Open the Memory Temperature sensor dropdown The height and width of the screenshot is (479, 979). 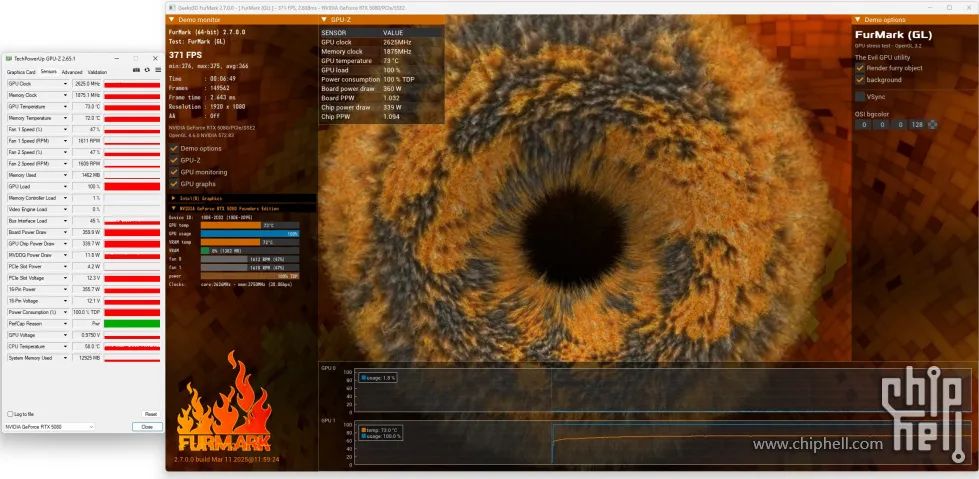[66, 118]
